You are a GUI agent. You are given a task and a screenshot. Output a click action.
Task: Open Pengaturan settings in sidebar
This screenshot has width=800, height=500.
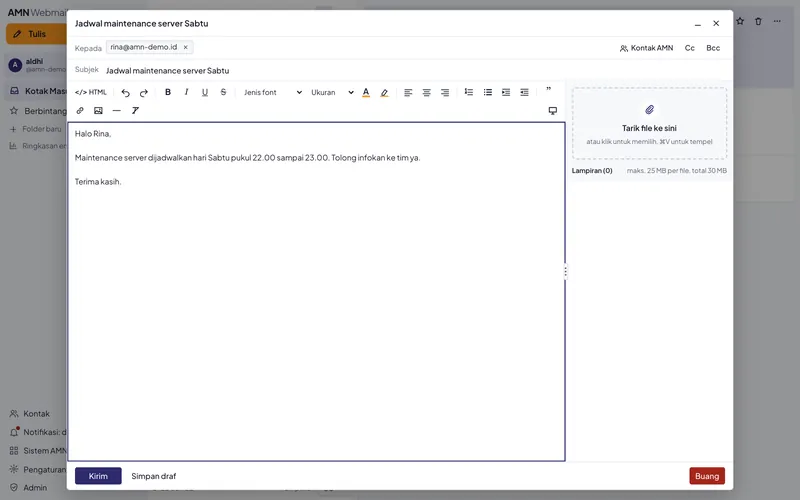tap(38, 469)
